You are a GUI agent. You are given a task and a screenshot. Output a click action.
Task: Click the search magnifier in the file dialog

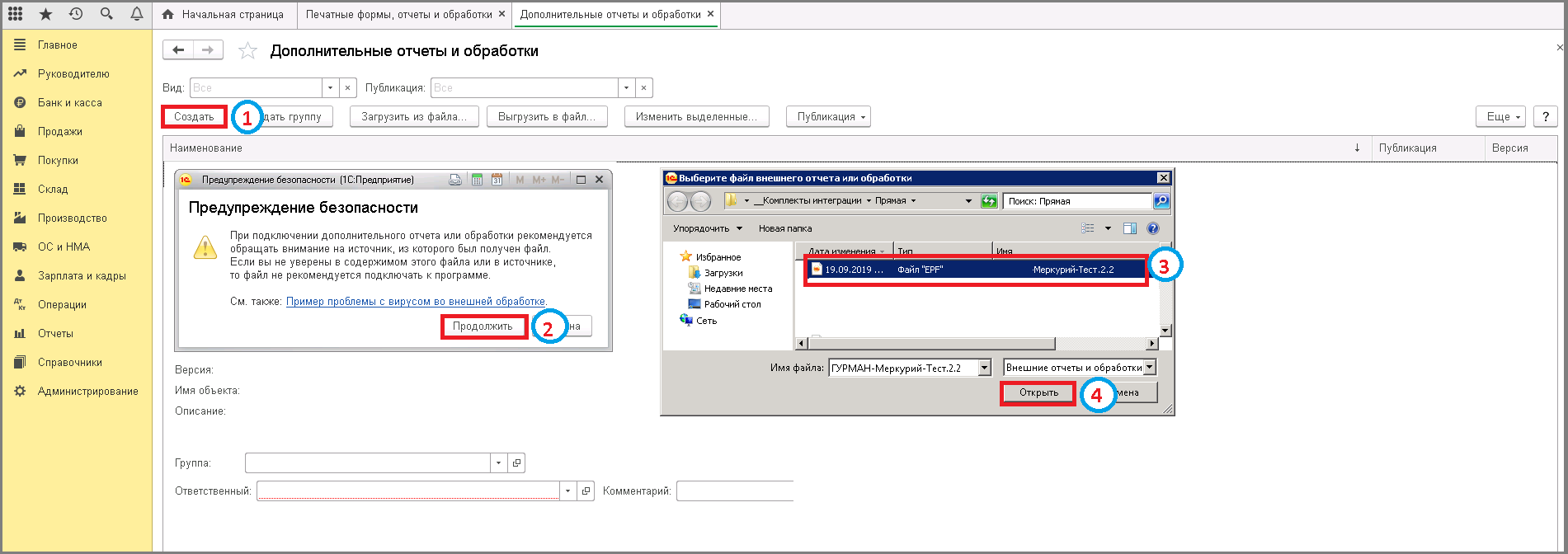click(1161, 201)
